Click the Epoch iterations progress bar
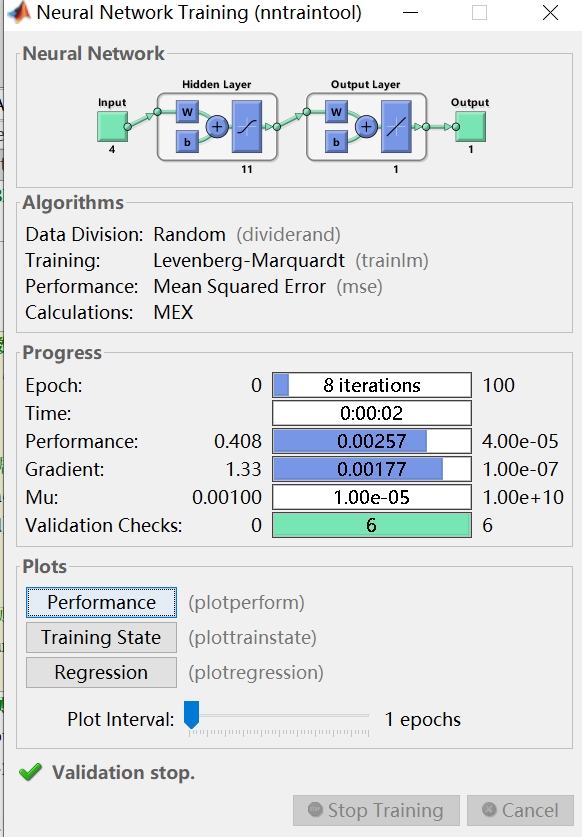The height and width of the screenshot is (837, 582). click(x=372, y=385)
